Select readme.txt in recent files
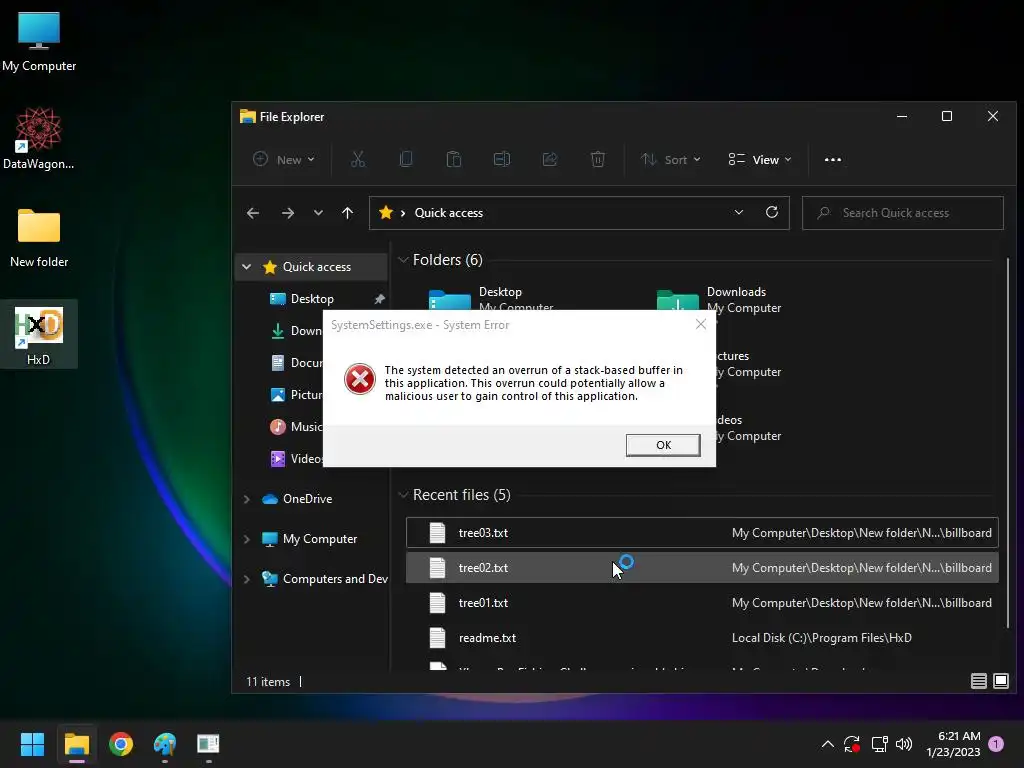Image resolution: width=1024 pixels, height=768 pixels. (x=702, y=637)
